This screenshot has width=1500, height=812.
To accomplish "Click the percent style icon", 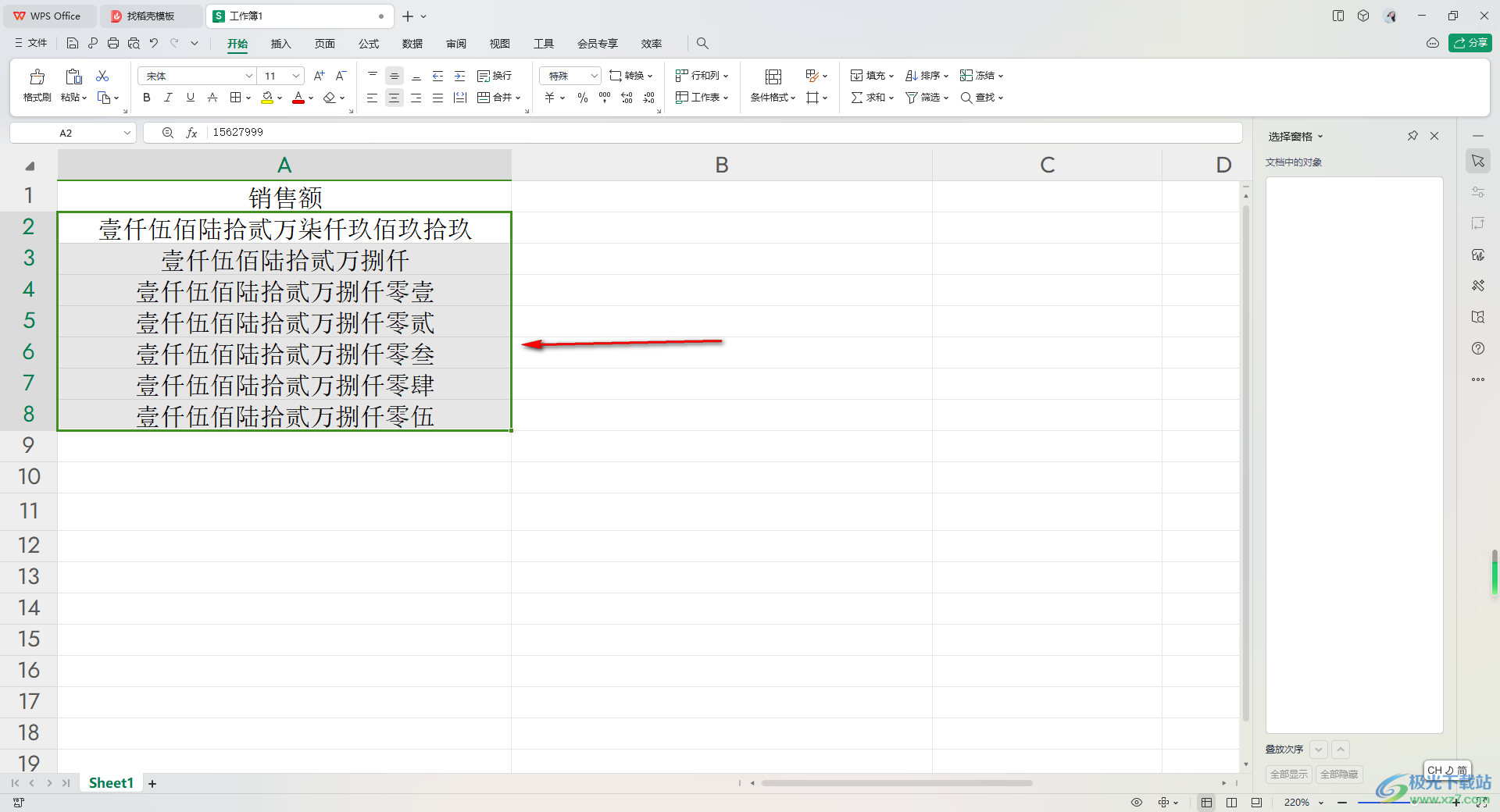I will pyautogui.click(x=583, y=98).
